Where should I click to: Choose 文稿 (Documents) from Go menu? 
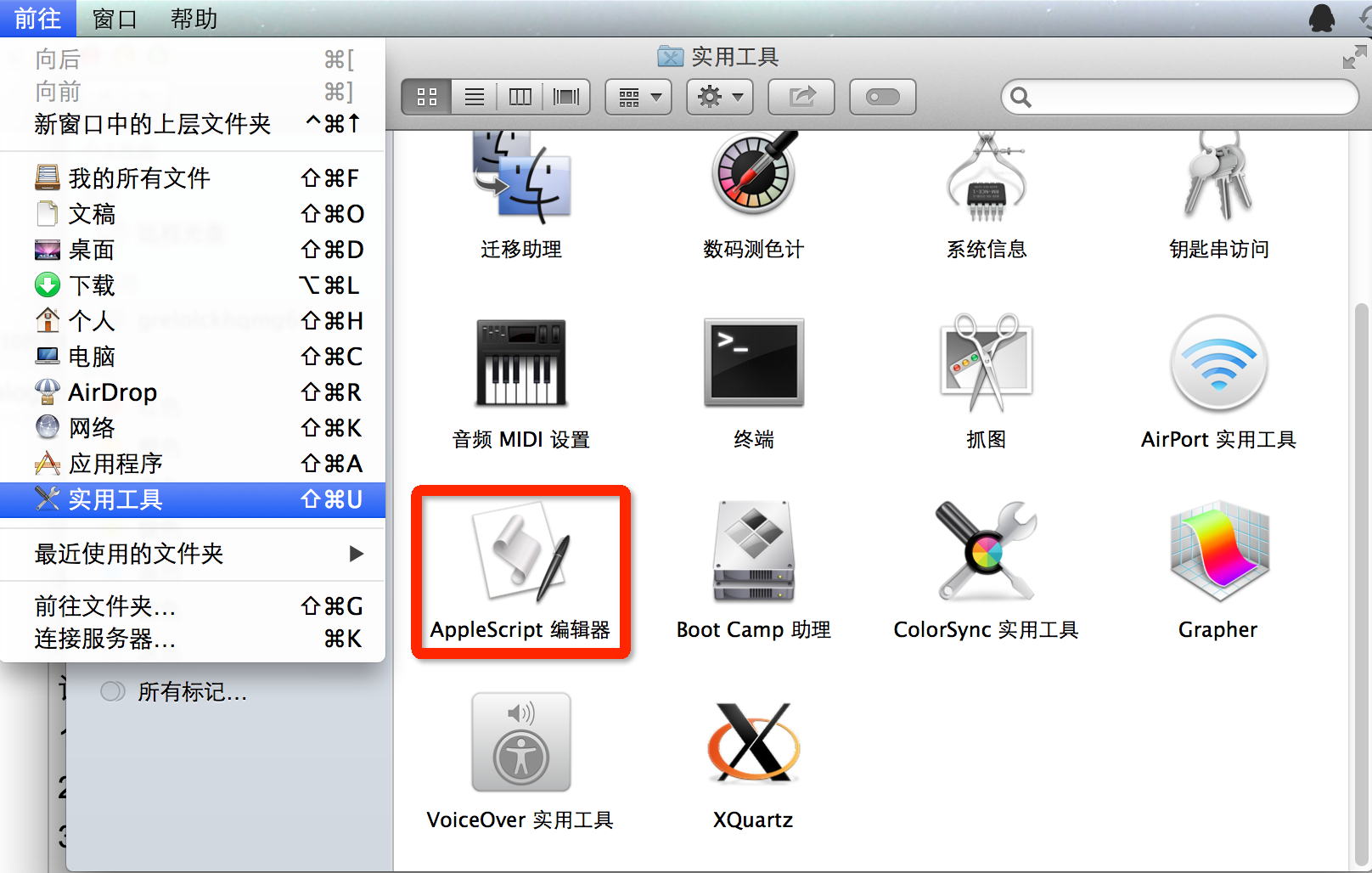[x=193, y=214]
